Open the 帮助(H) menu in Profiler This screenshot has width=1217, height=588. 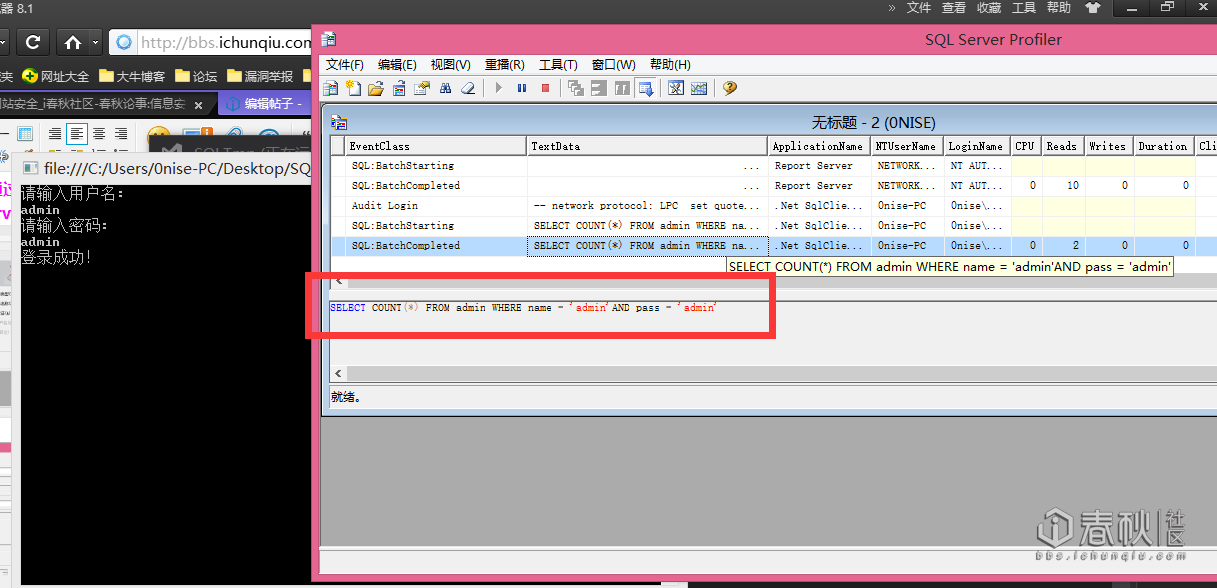point(670,65)
